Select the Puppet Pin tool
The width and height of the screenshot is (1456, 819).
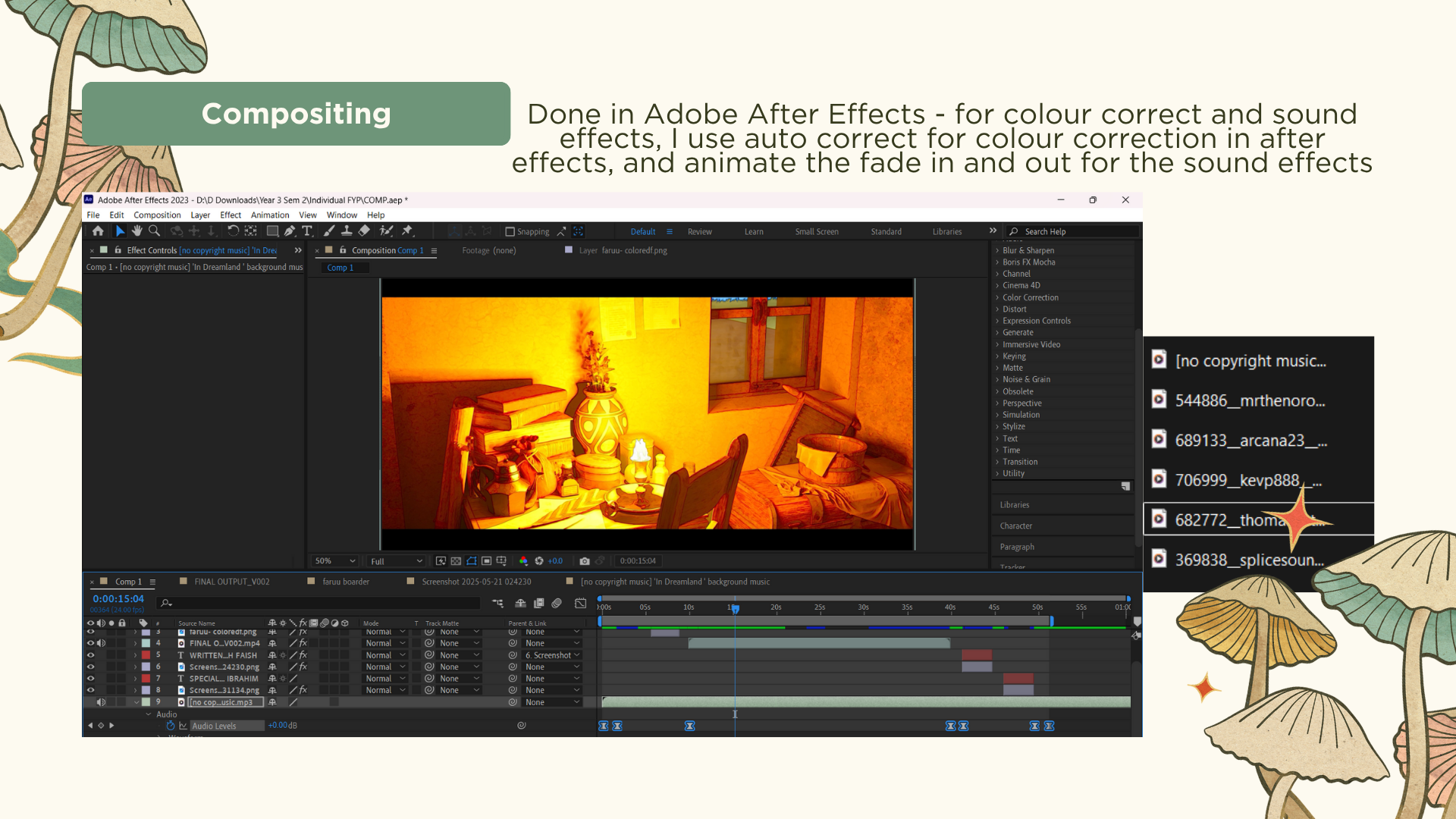coord(407,231)
